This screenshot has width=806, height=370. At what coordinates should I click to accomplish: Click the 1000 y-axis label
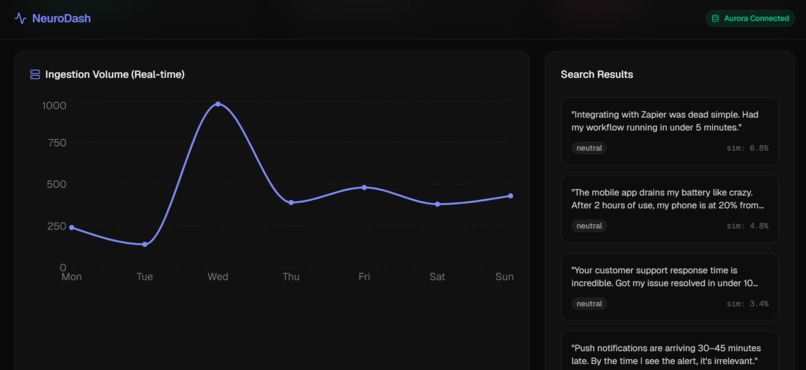[x=54, y=105]
